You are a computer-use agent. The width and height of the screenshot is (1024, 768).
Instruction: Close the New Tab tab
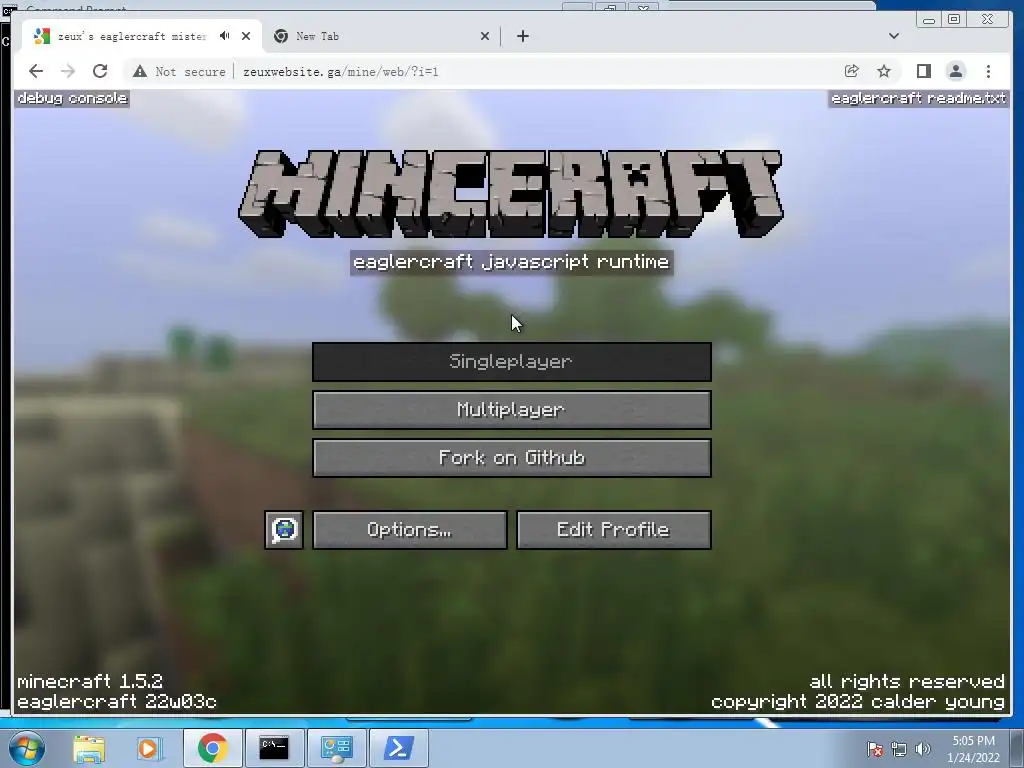485,36
